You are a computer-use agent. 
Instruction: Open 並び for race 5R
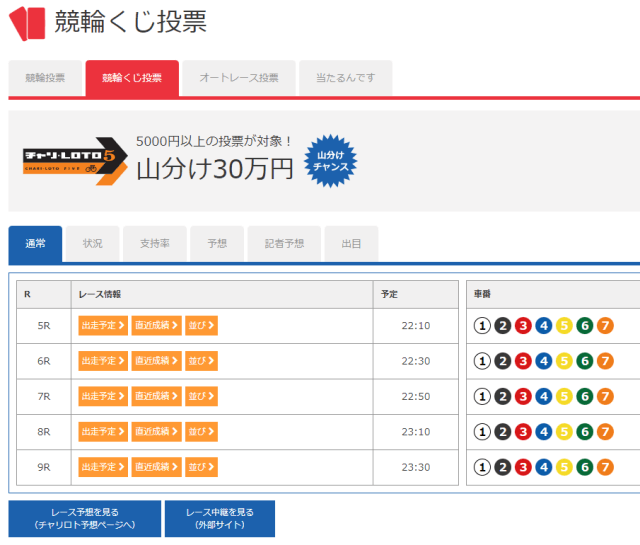(x=202, y=325)
